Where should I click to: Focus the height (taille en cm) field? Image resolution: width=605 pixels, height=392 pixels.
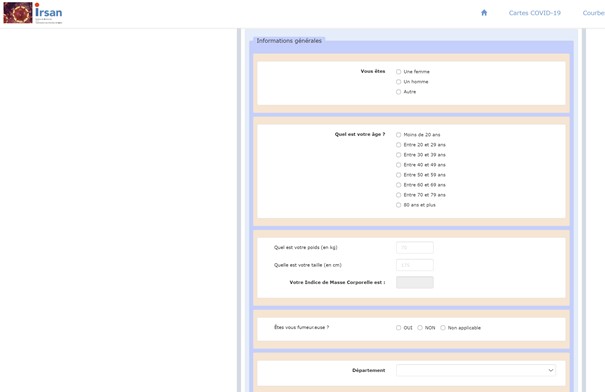(415, 265)
